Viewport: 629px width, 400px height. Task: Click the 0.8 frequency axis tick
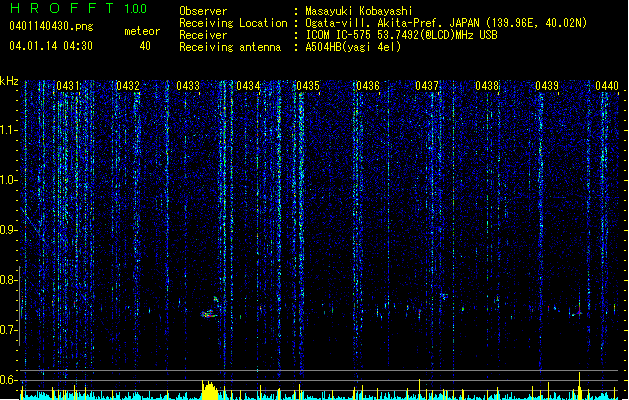pos(9,280)
